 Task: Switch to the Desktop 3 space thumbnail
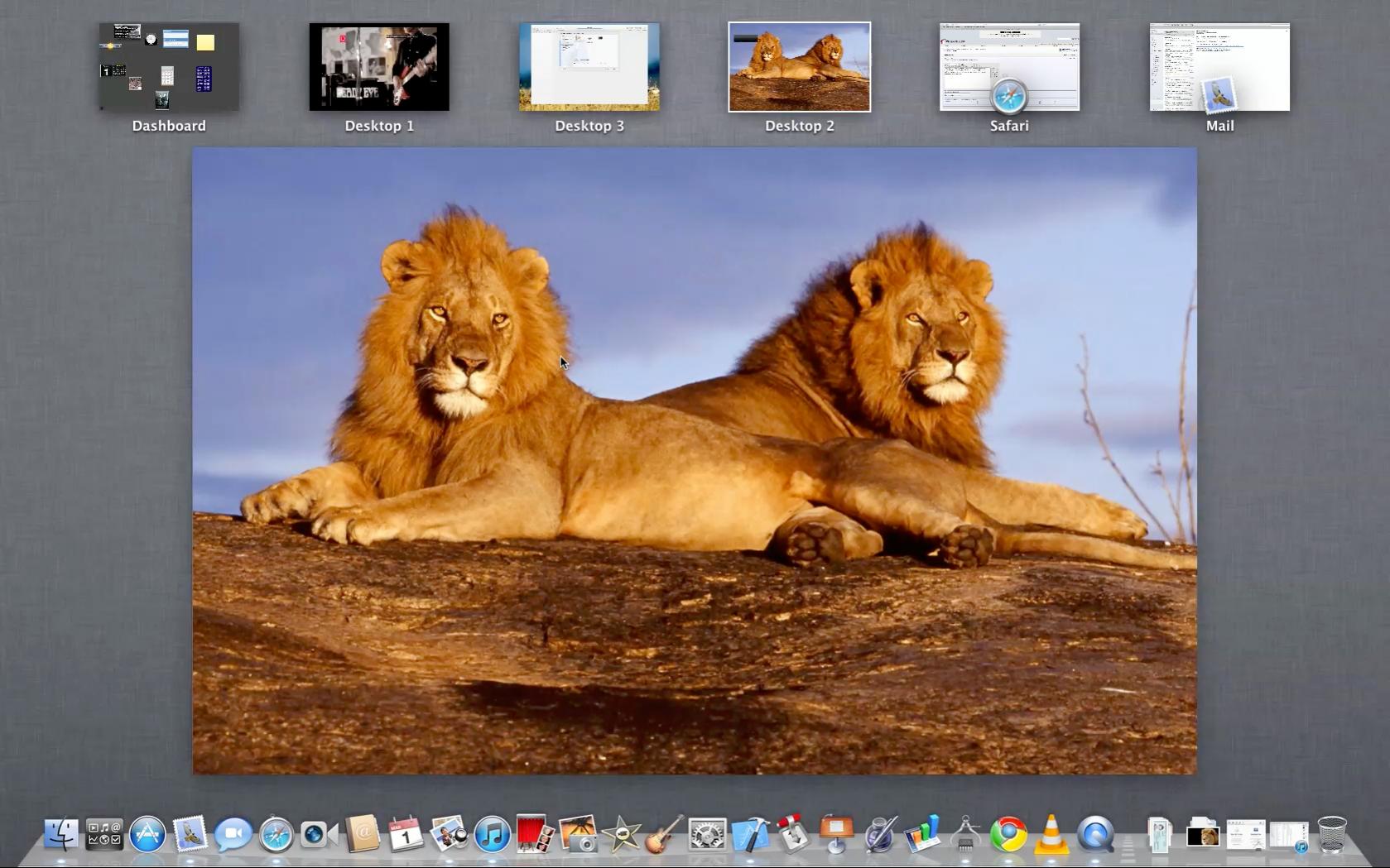click(x=589, y=67)
